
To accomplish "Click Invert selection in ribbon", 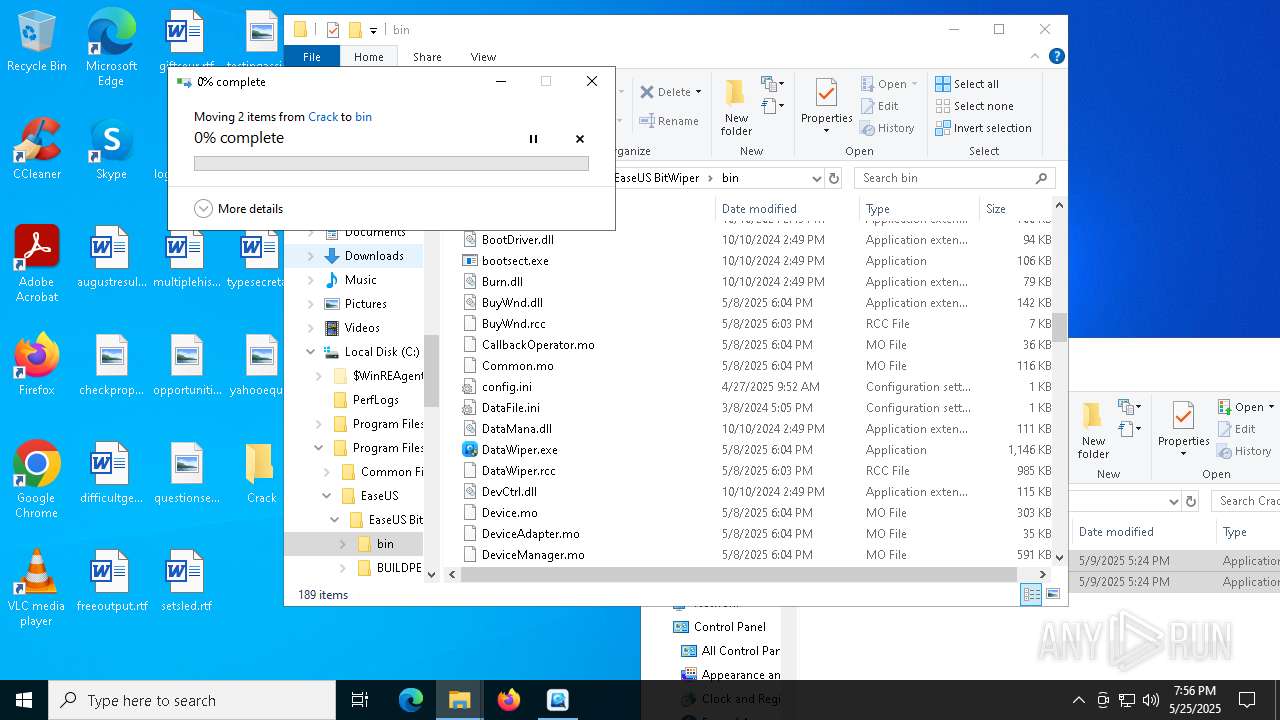I will click(x=984, y=128).
